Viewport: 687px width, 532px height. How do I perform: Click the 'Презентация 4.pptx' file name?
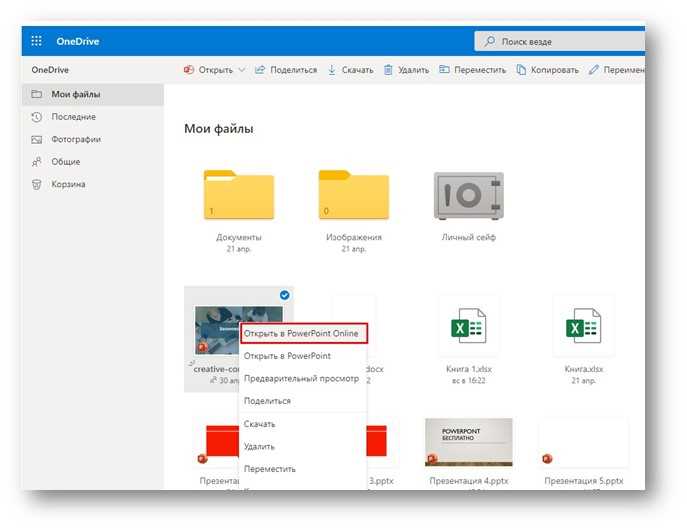click(x=469, y=481)
